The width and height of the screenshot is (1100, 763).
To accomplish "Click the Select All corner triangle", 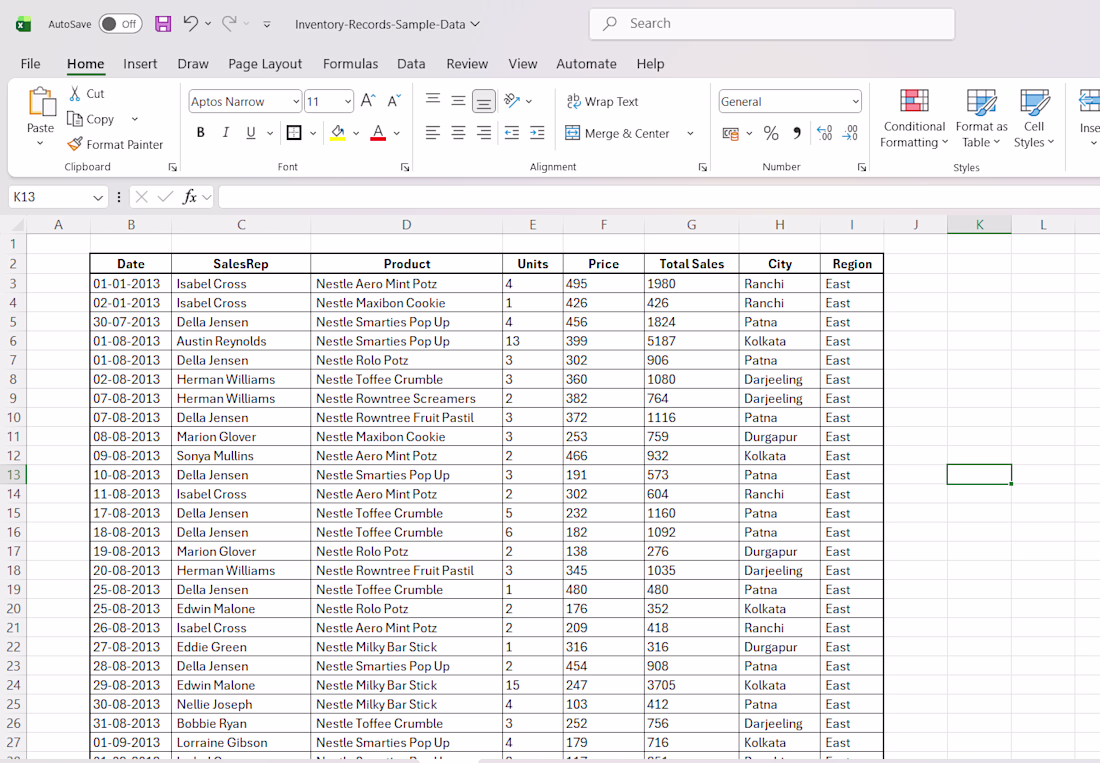I will click(x=17, y=225).
